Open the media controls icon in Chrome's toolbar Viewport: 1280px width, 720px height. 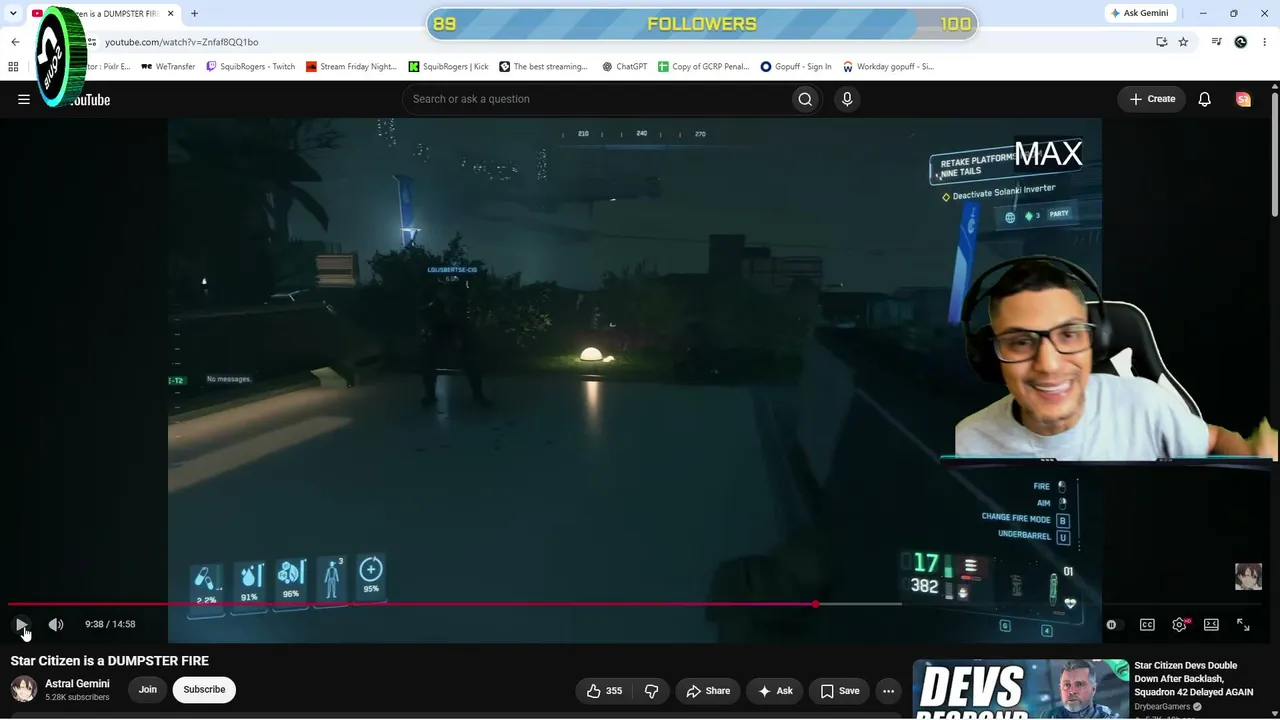(1217, 42)
